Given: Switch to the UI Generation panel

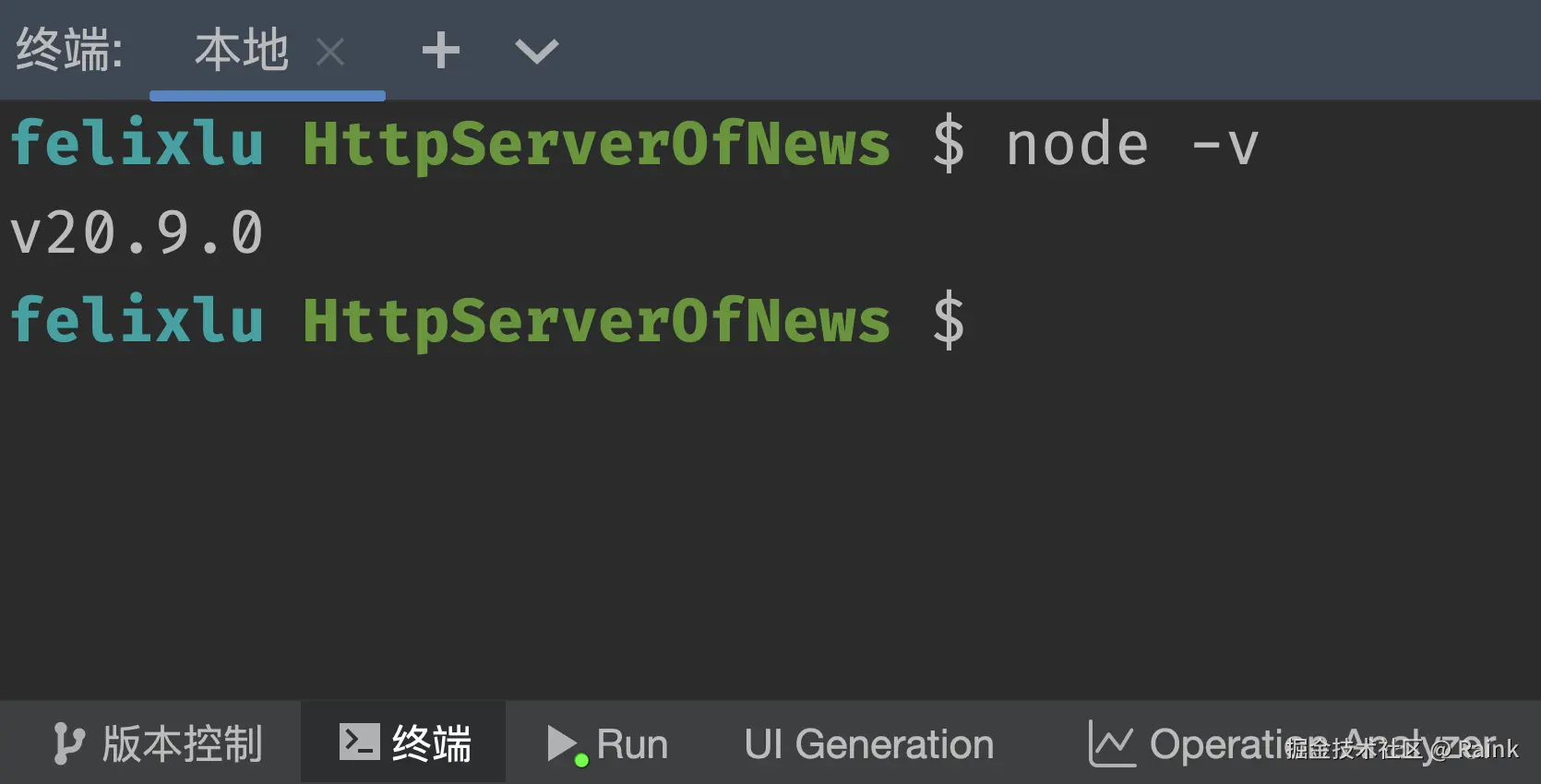Looking at the screenshot, I should coord(868,743).
